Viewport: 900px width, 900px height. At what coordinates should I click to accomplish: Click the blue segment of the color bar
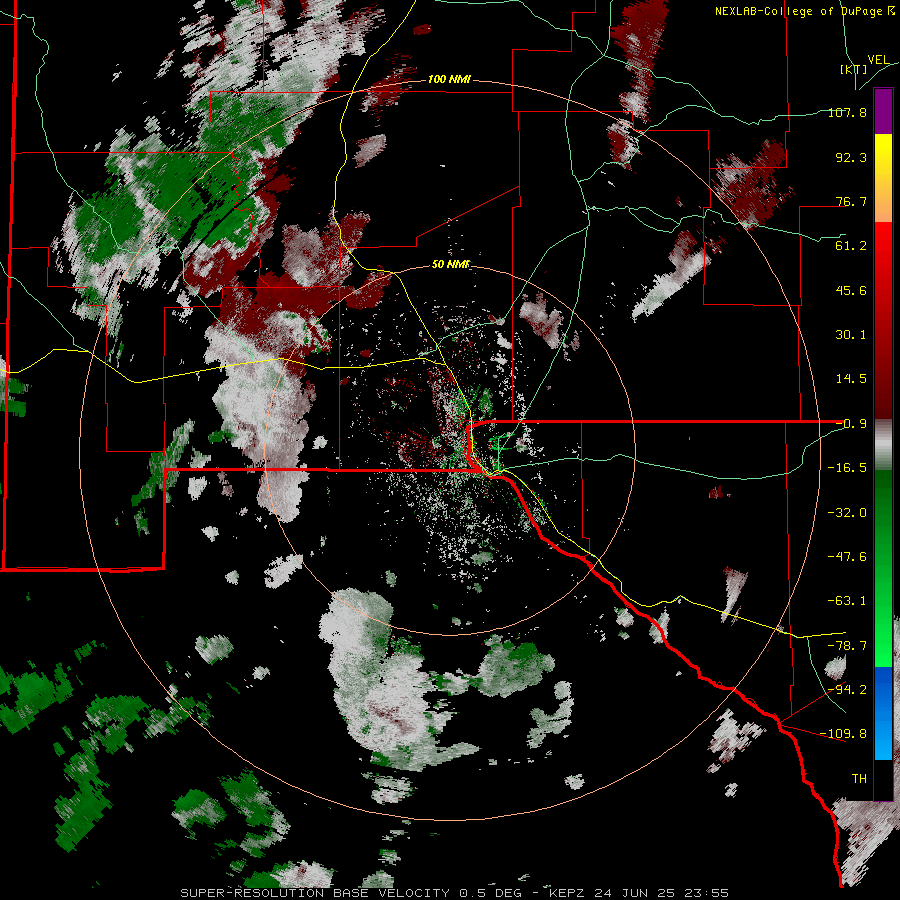[x=883, y=713]
